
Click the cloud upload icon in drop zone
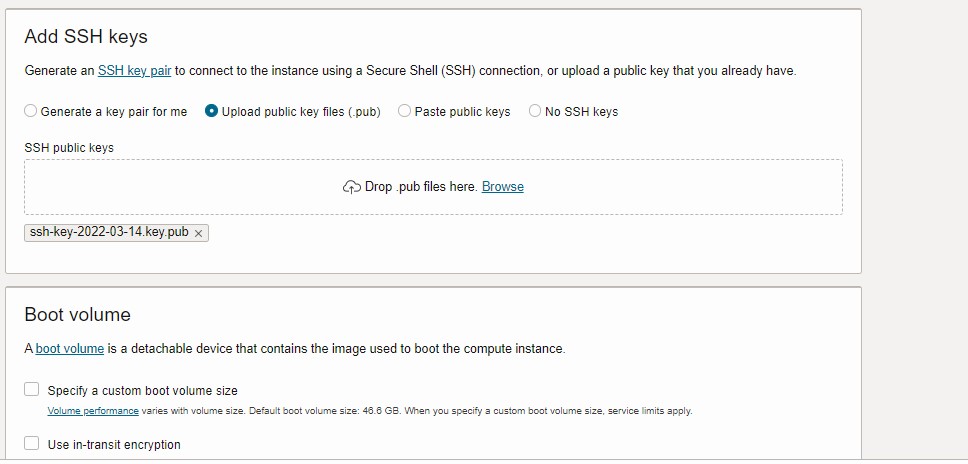coord(351,187)
